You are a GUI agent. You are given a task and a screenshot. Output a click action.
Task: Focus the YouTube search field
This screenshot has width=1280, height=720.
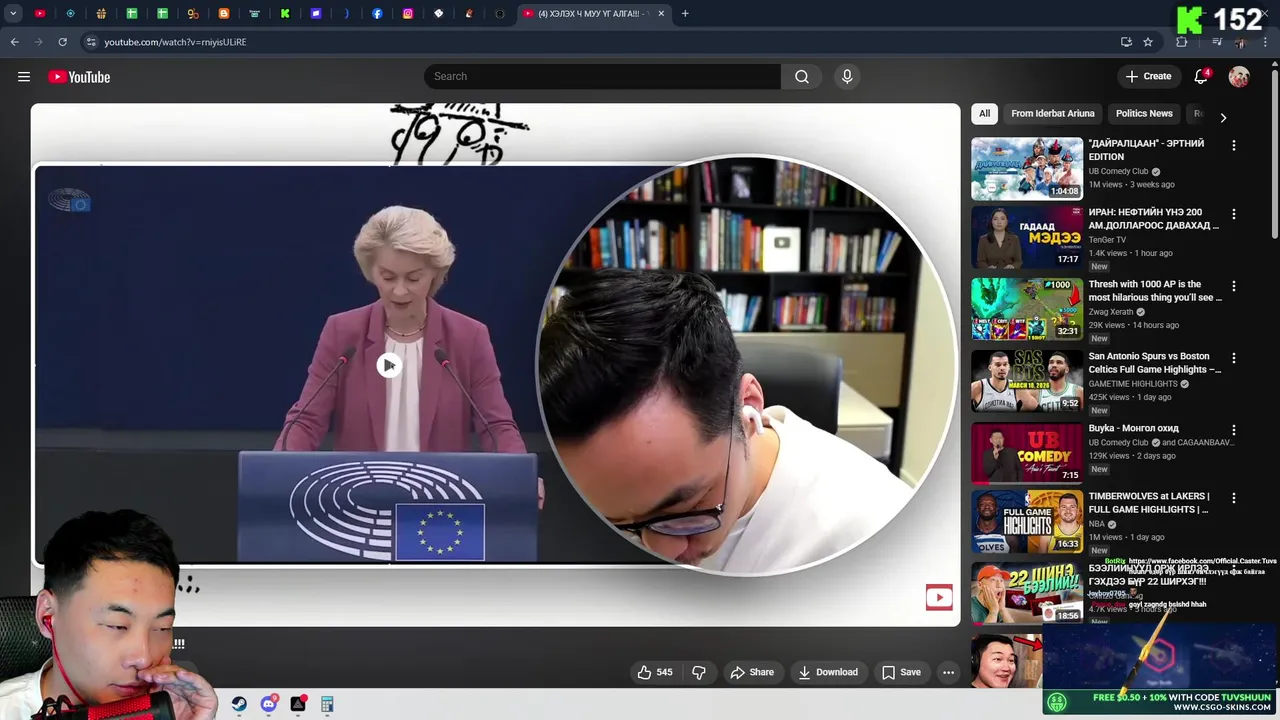602,77
